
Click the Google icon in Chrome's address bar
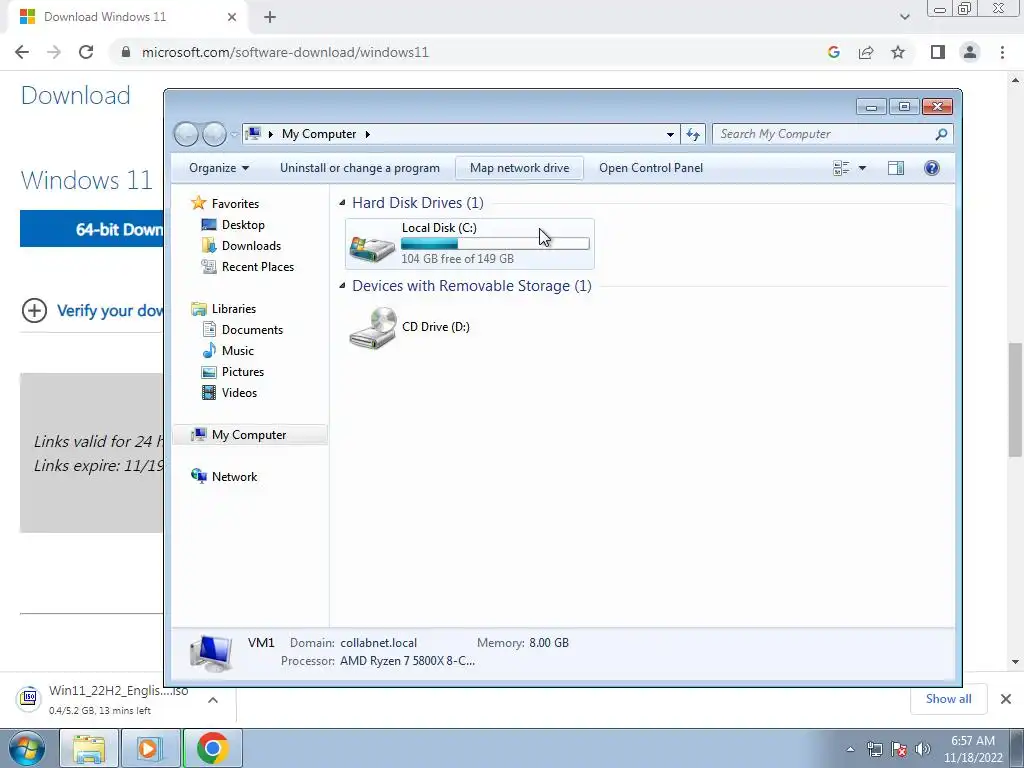[833, 52]
